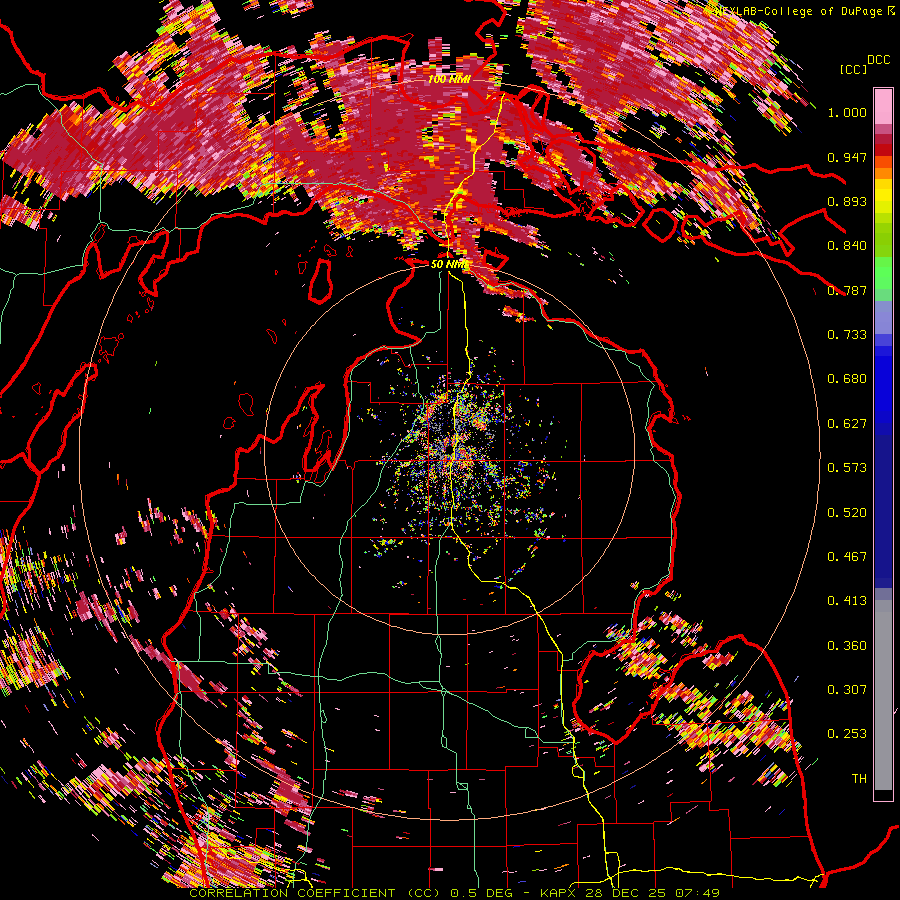Click the 0.947 legend value

[847, 157]
